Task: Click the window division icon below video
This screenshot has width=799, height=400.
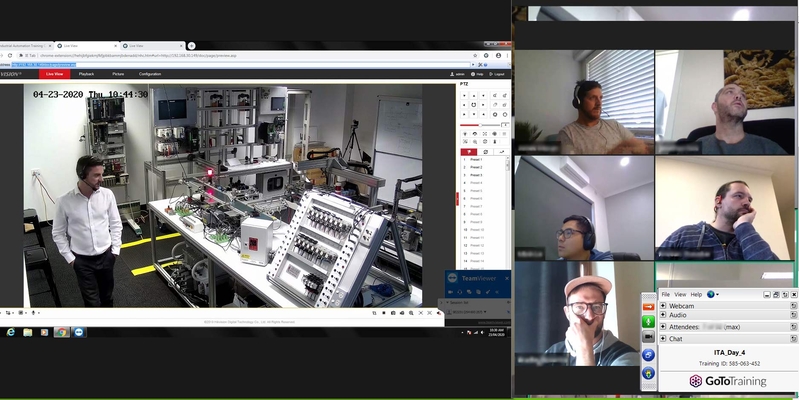Action: 20,313
